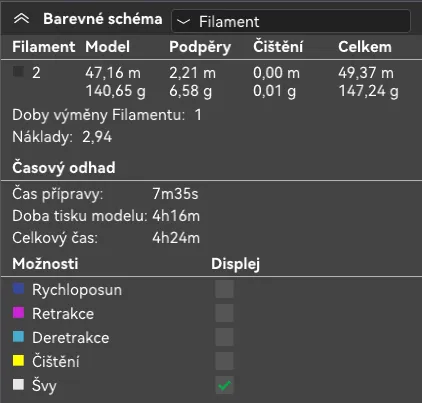Enable the Retrakce display checkbox
Screen dimensions: 422x403
224,313
